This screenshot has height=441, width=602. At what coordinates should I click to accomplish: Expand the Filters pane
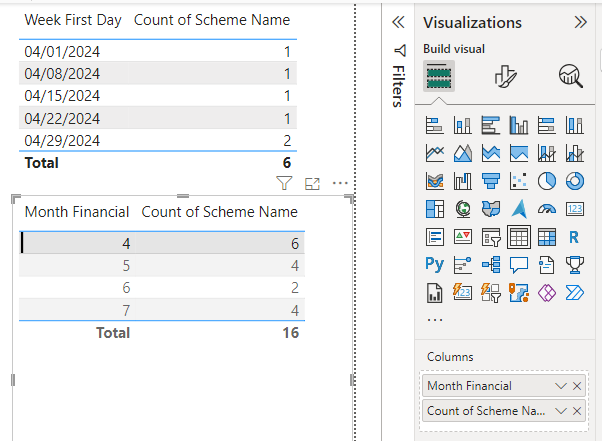pos(398,22)
